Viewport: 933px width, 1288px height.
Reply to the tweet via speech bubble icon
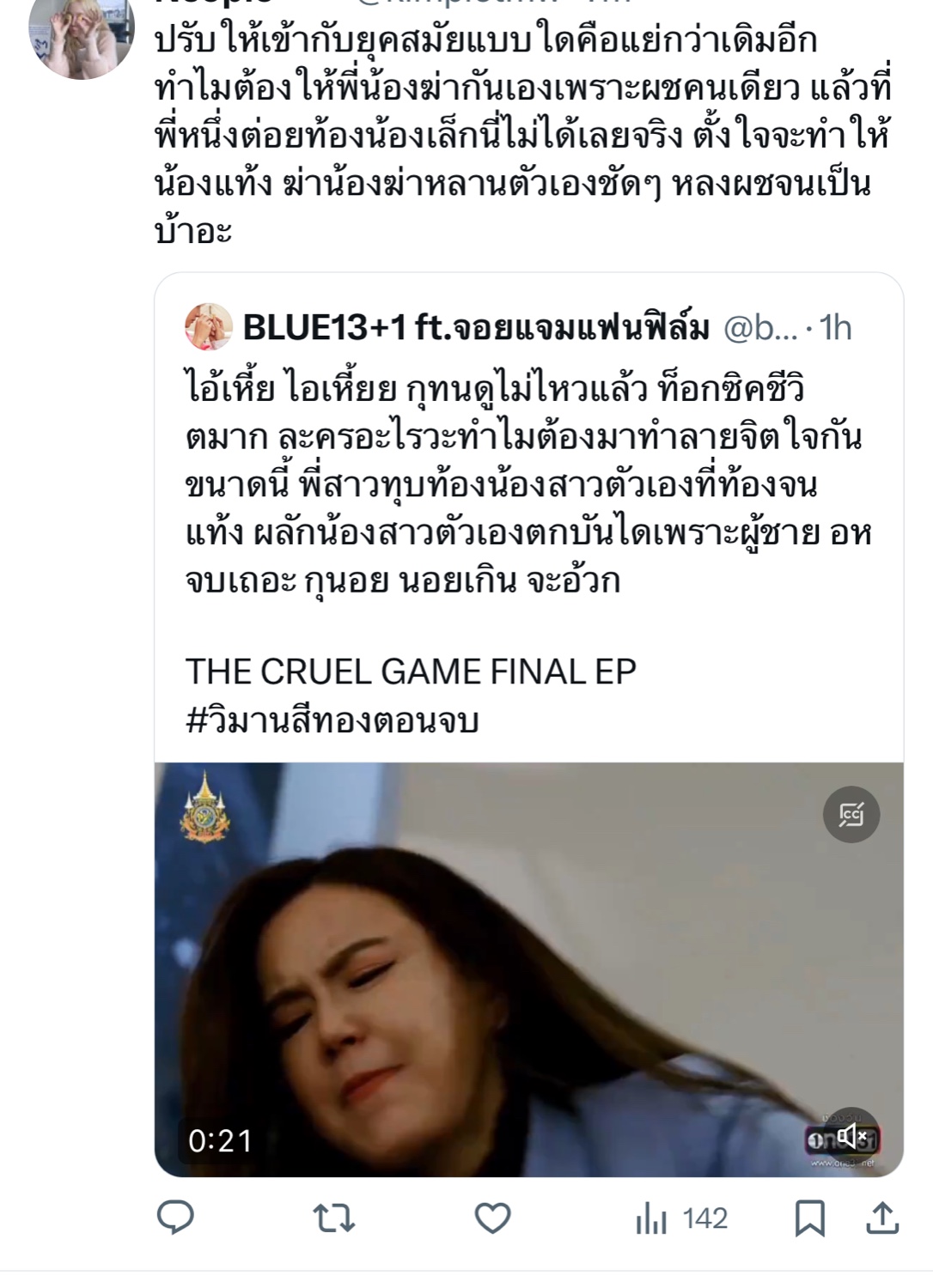175,1218
